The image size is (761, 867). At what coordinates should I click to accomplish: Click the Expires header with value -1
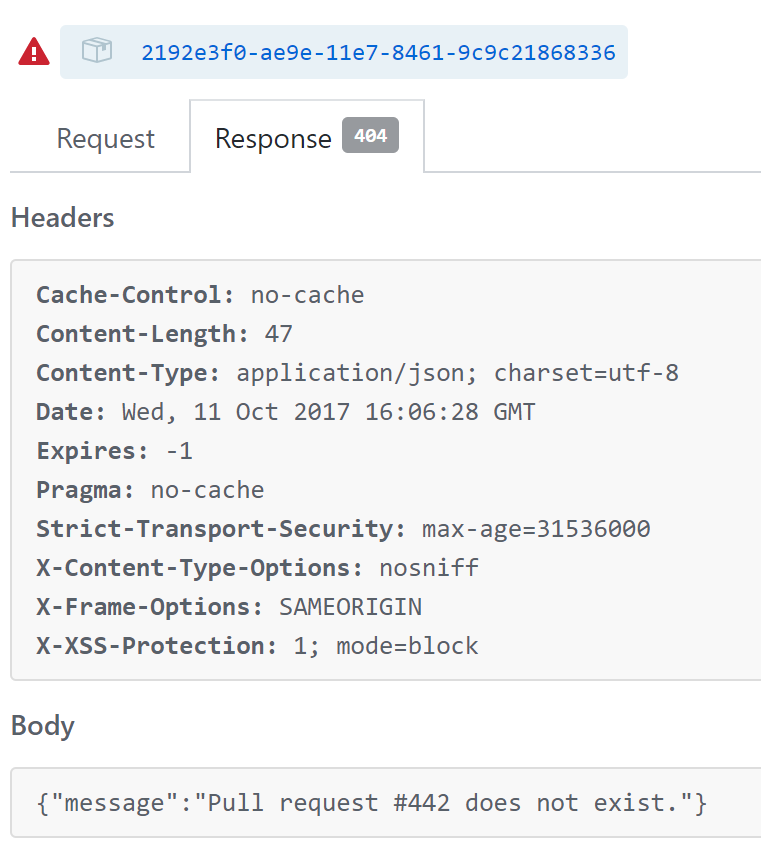[114, 451]
